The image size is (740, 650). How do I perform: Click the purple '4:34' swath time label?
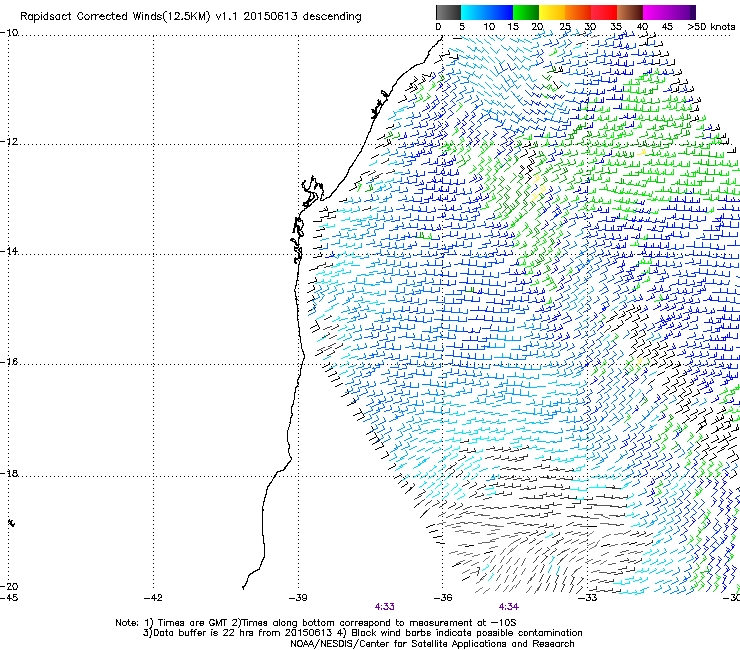tap(509, 607)
